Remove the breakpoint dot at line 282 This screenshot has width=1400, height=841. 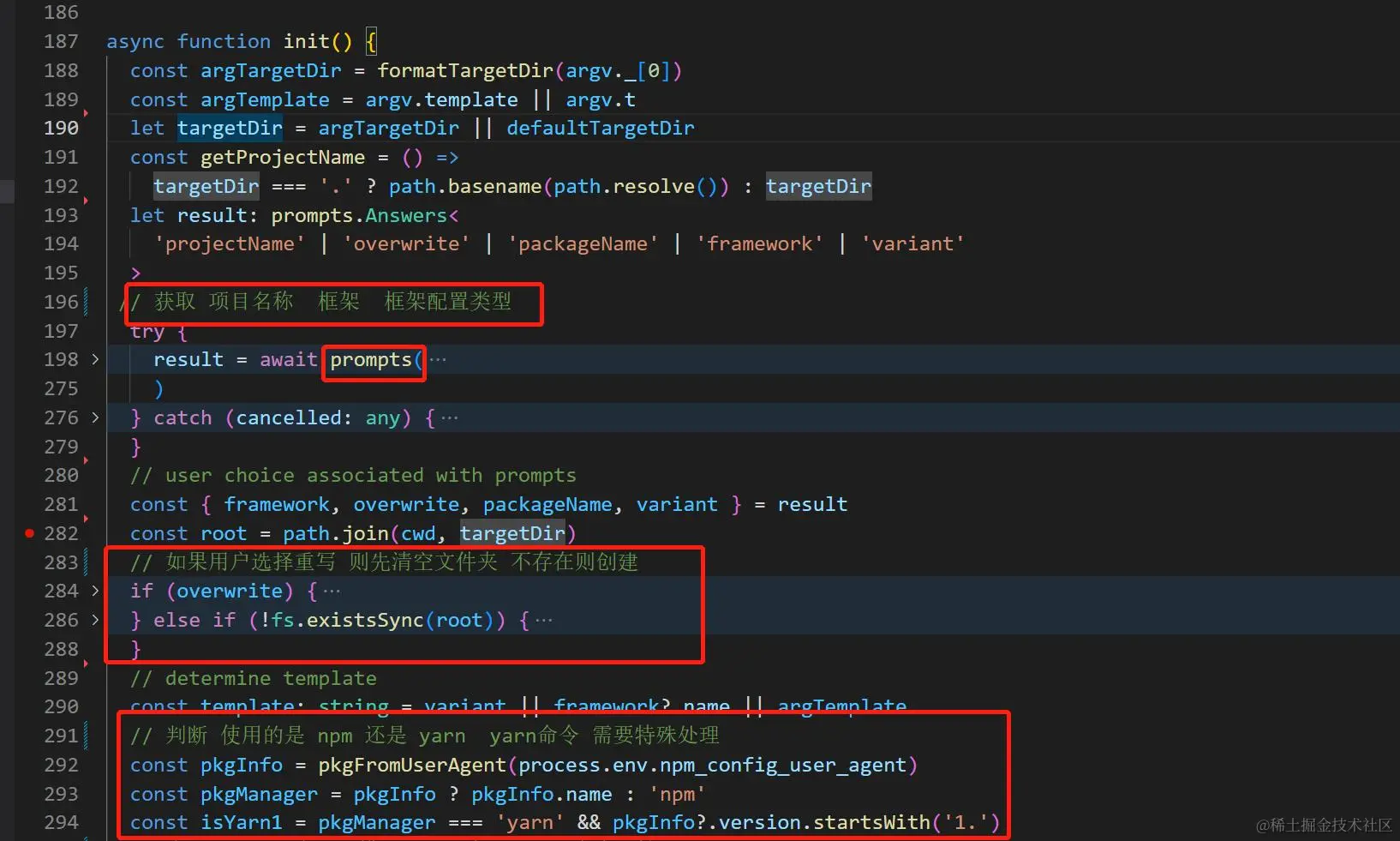[x=29, y=533]
